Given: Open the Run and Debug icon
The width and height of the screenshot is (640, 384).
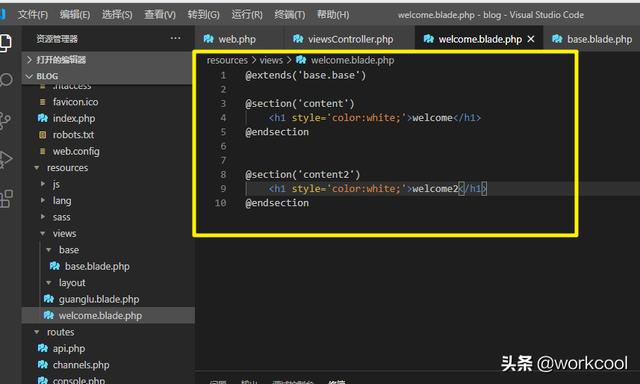Looking at the screenshot, I should [5, 159].
